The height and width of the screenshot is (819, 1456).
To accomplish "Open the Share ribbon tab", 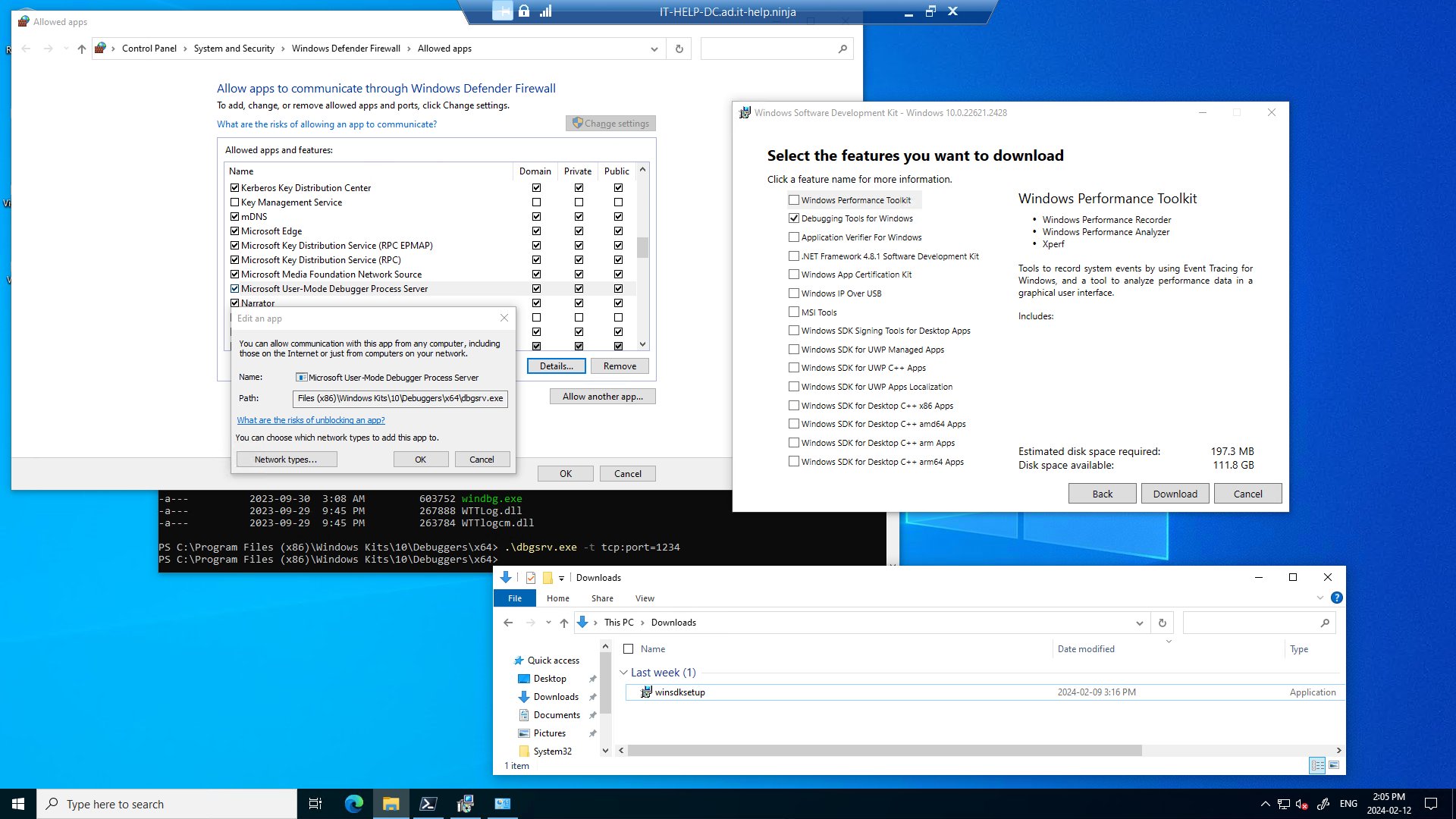I will [602, 598].
